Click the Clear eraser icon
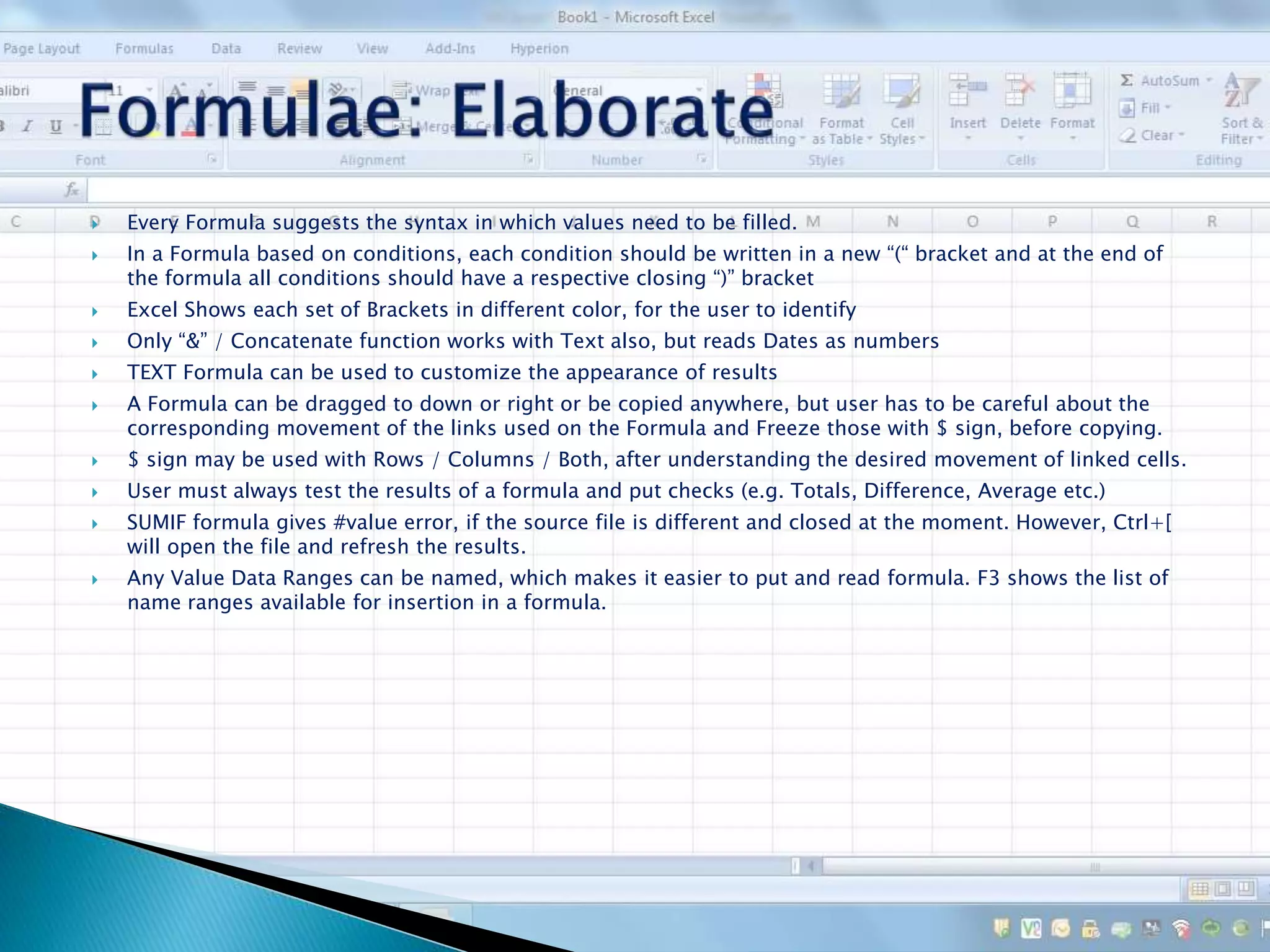 tap(1128, 135)
